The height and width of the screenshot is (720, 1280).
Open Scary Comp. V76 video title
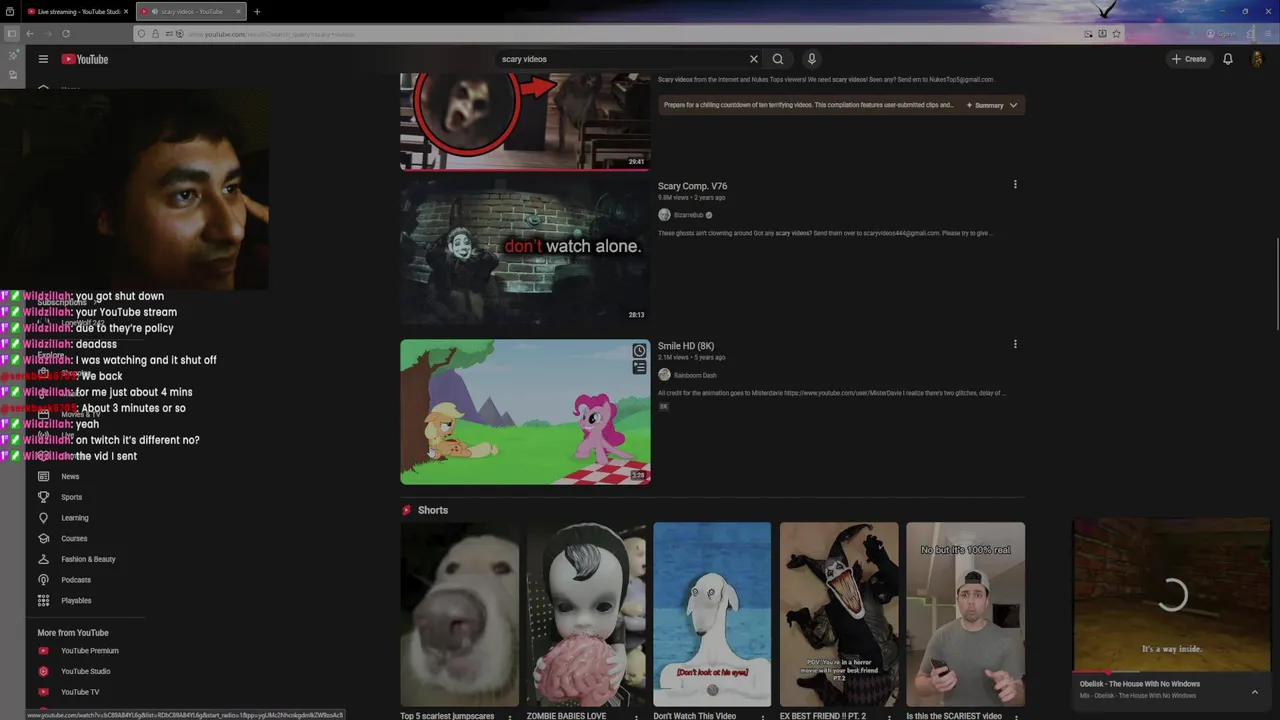(x=692, y=186)
